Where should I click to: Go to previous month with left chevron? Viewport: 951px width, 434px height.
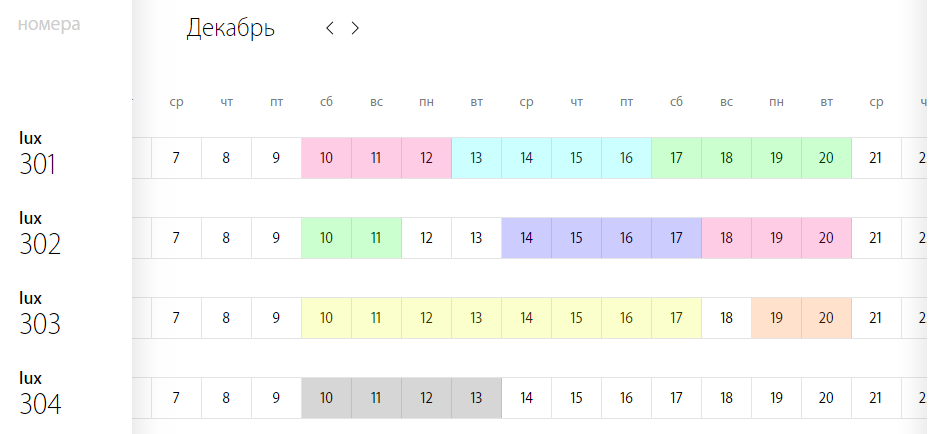click(x=330, y=28)
